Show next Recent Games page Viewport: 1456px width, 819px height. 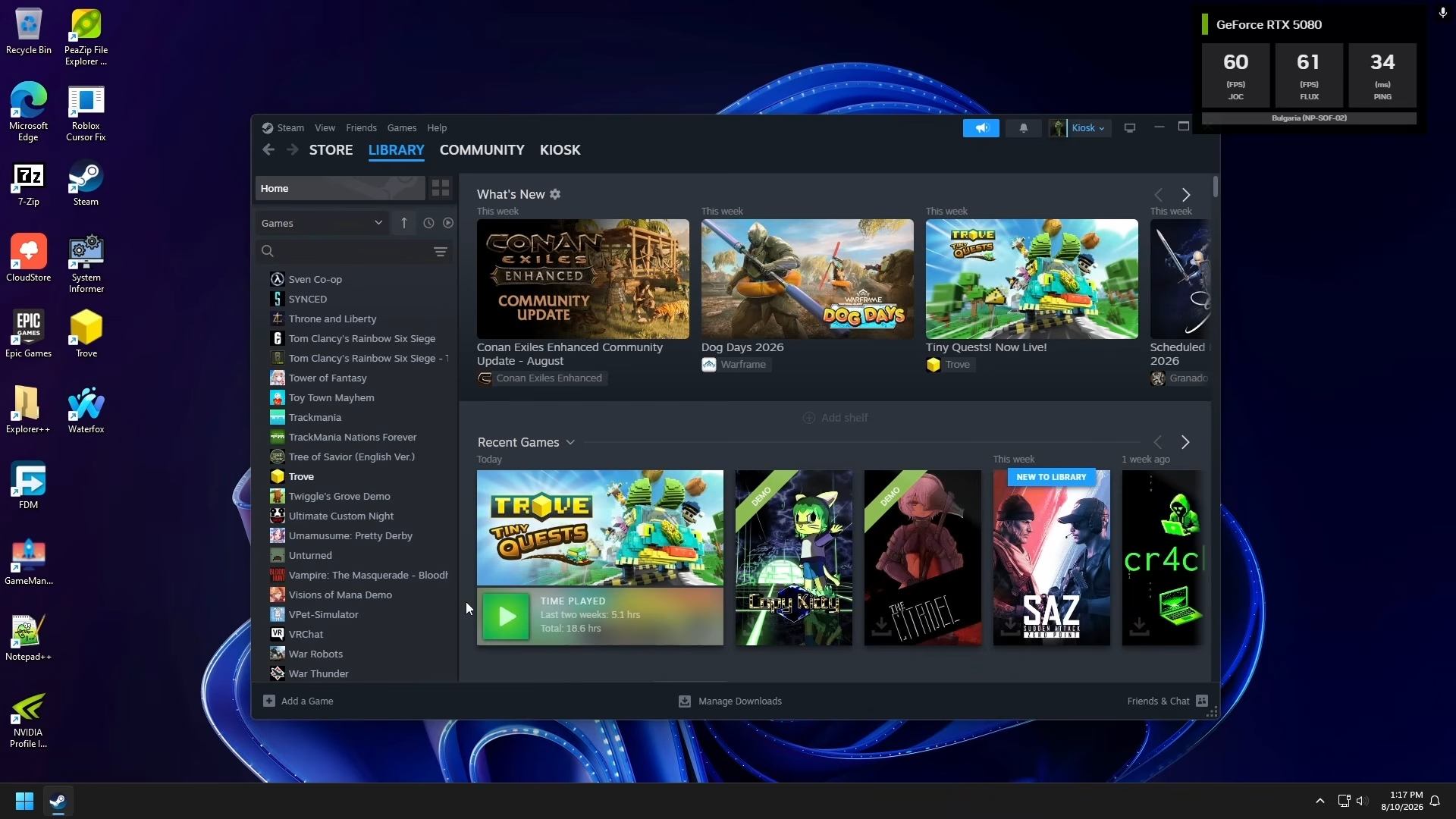coord(1185,442)
